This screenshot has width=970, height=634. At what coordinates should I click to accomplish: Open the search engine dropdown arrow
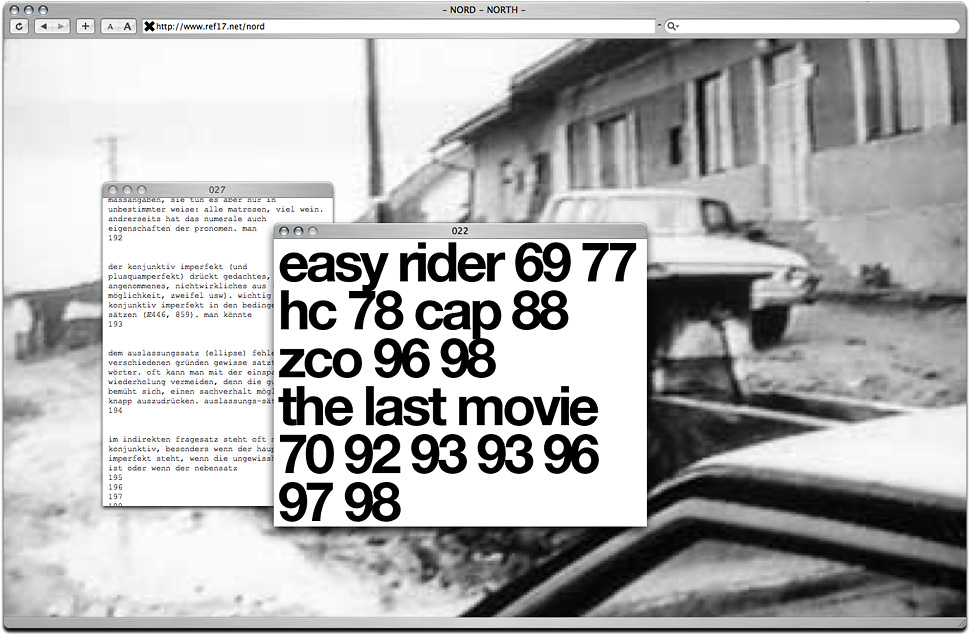click(x=679, y=27)
